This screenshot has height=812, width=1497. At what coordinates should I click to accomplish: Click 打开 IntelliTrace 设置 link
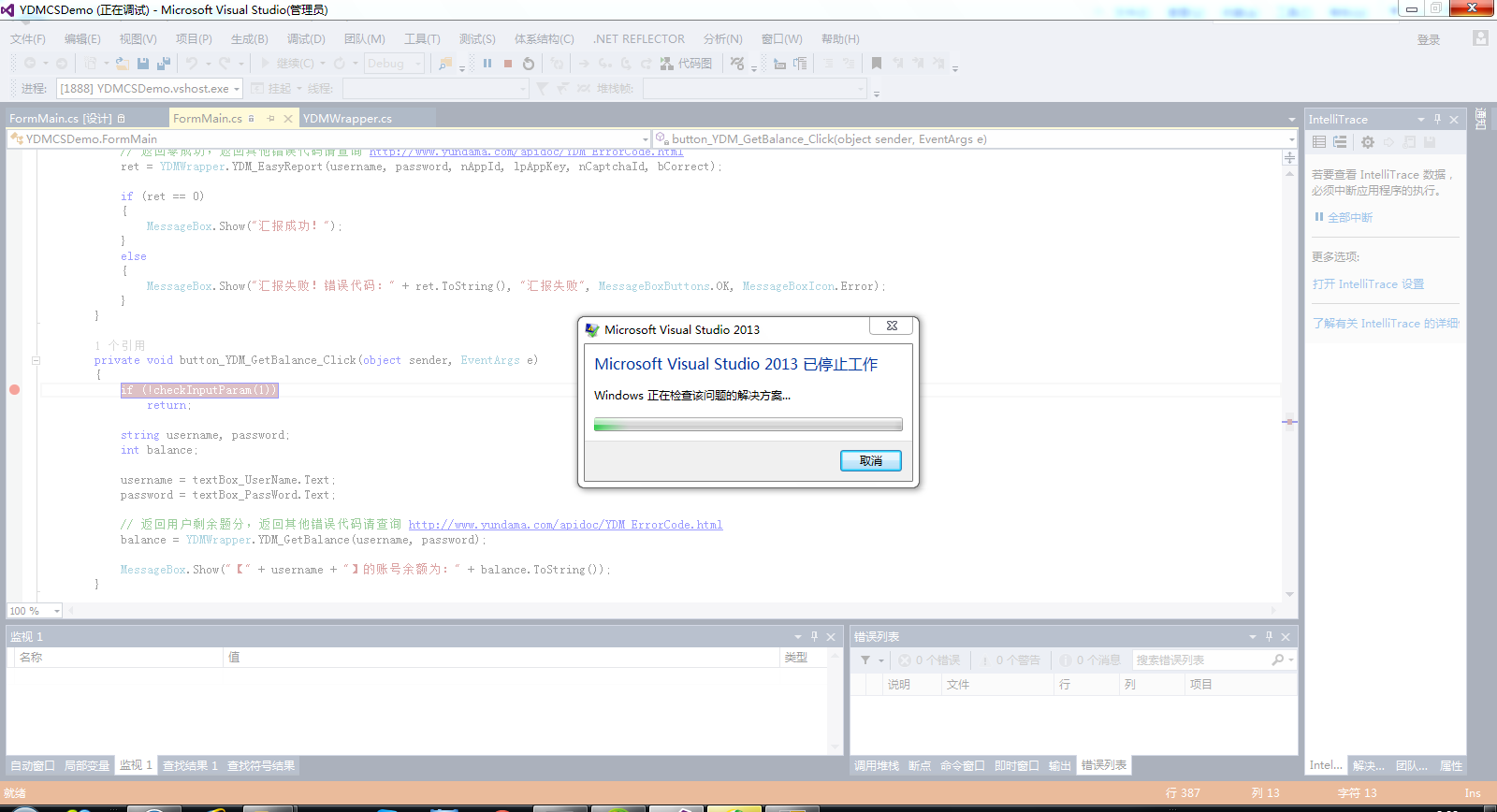click(1368, 284)
